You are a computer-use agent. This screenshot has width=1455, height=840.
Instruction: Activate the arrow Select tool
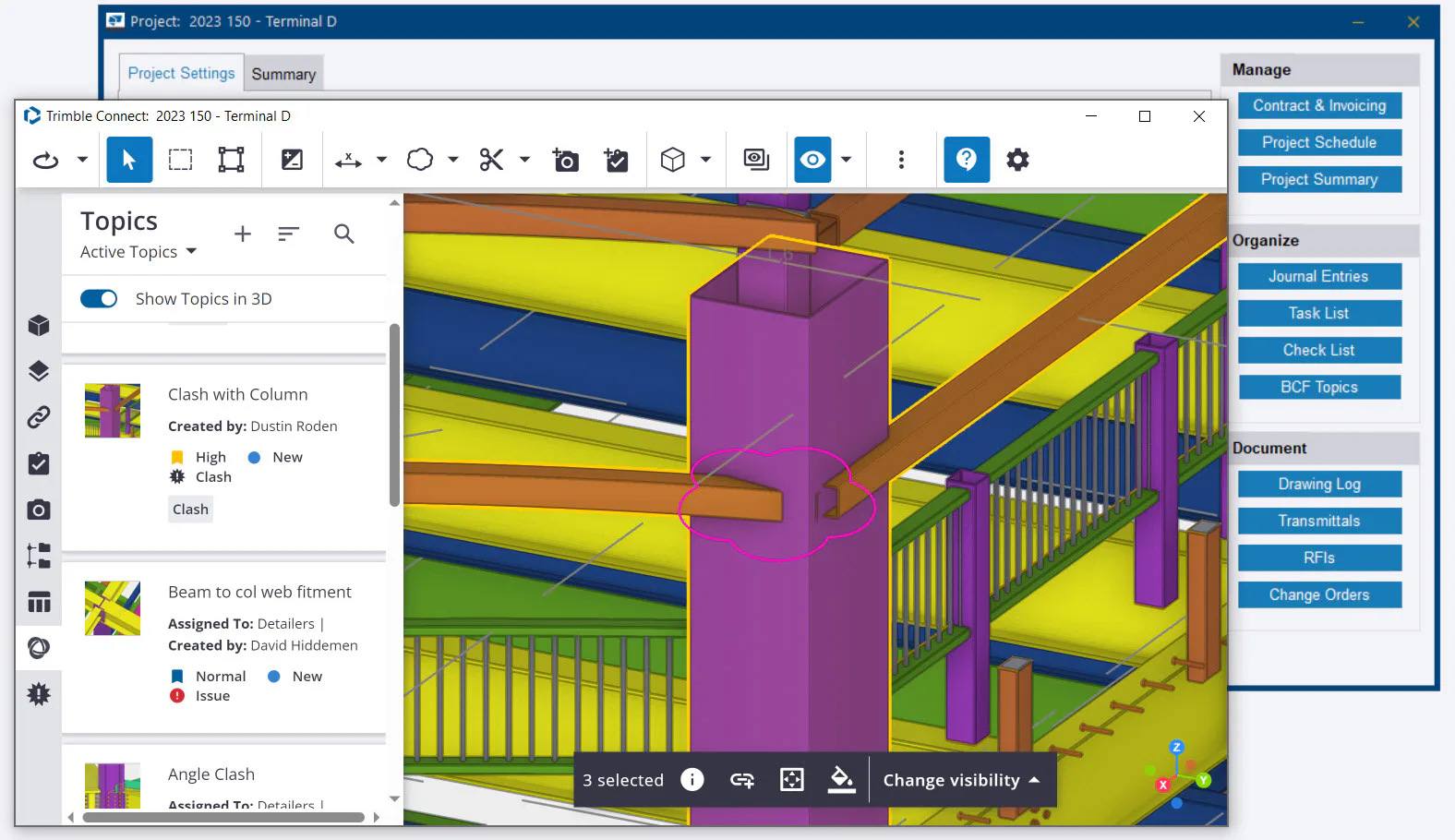(129, 160)
